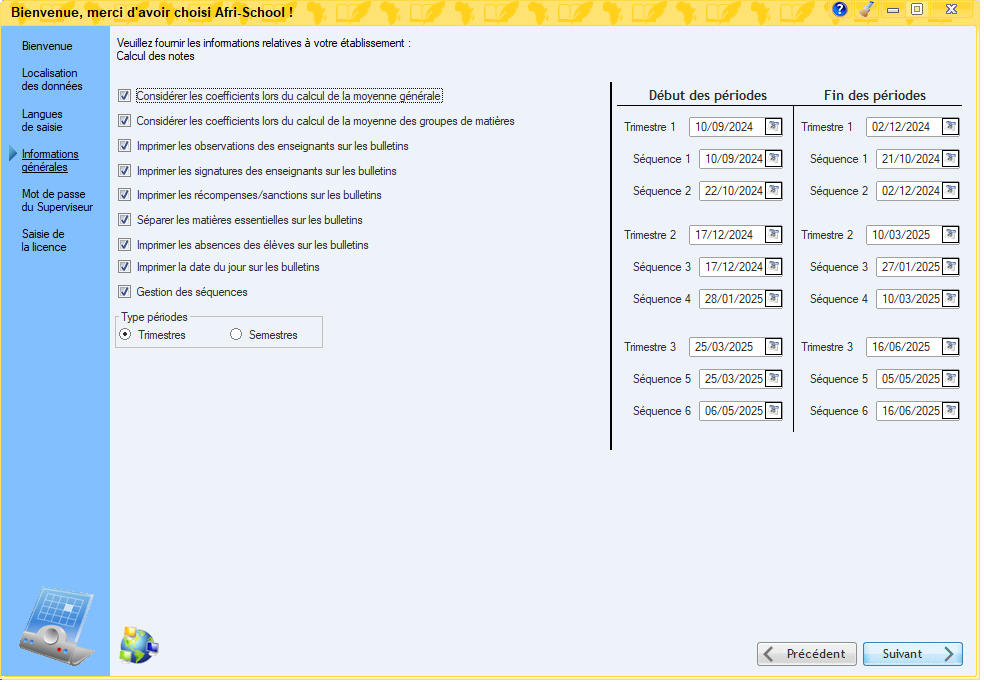Toggle Imprimer les récompenses/sanctions checkbox
Screen dimensions: 984x682
click(x=125, y=196)
